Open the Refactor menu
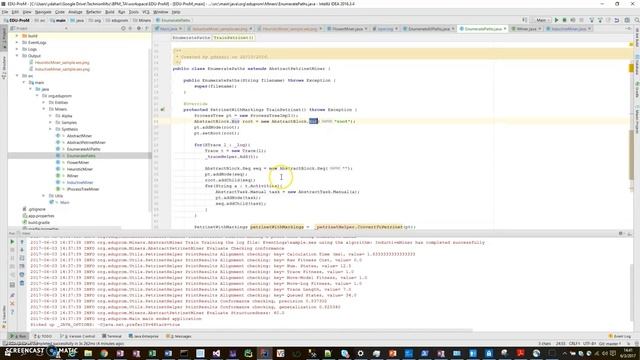 [93, 12]
